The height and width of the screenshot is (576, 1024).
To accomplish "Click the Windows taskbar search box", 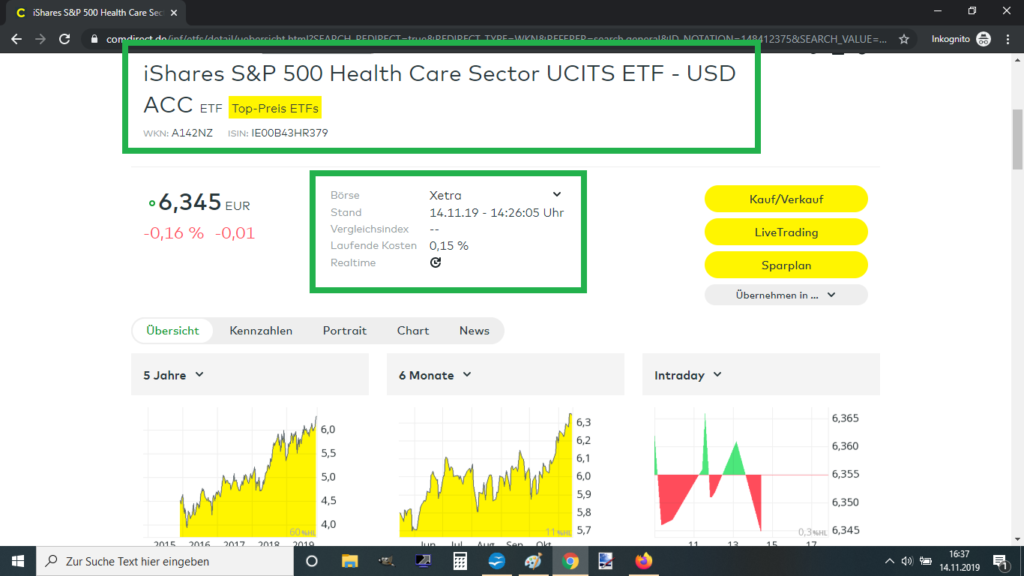I will [165, 561].
